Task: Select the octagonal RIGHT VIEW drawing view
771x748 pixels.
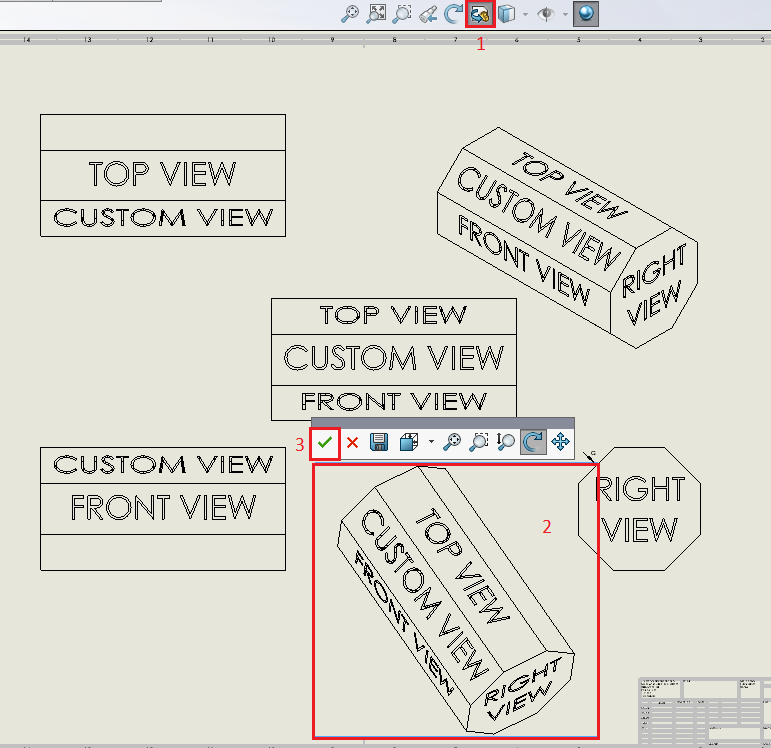Action: [639, 509]
